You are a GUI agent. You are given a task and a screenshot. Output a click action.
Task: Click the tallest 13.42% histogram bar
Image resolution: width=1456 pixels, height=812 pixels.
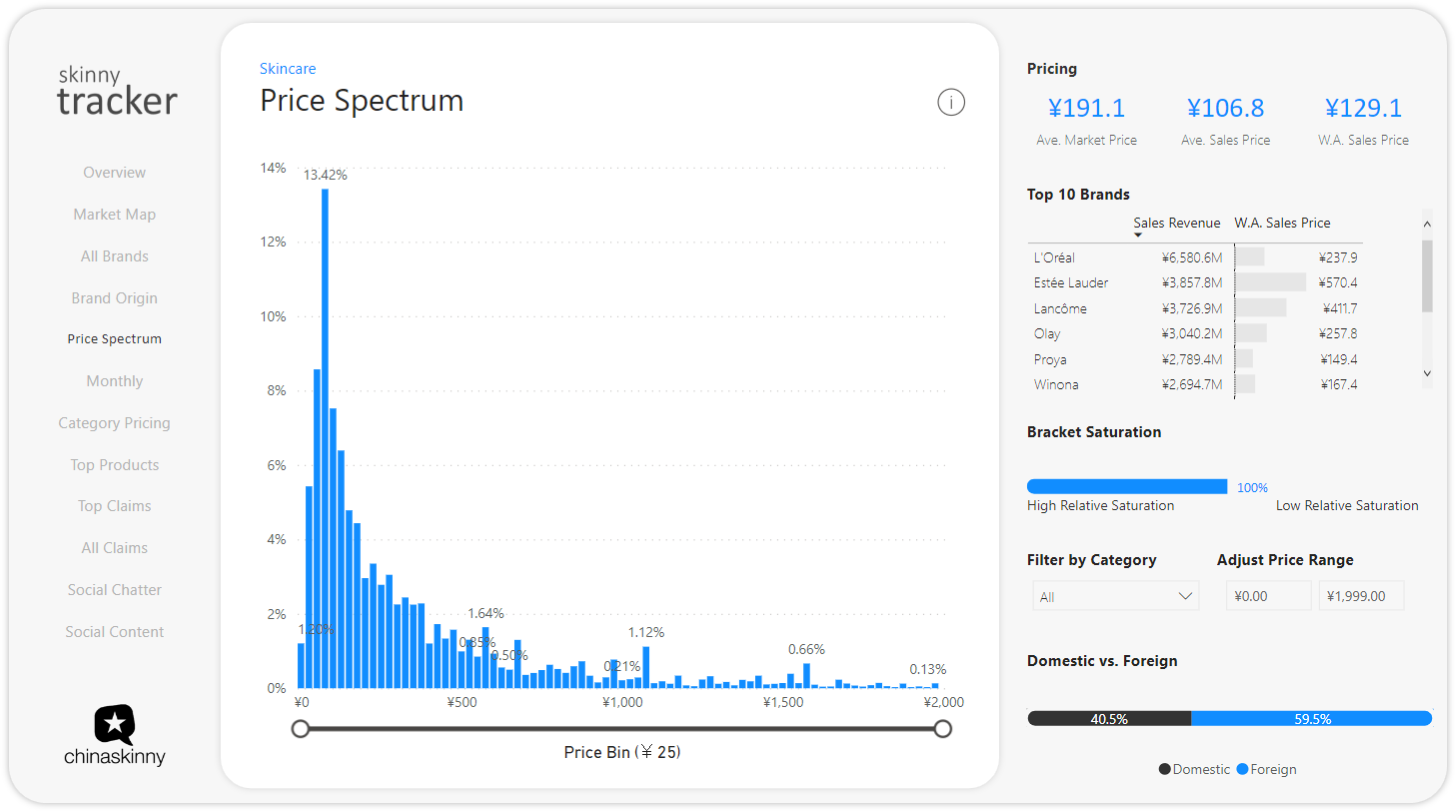click(x=325, y=438)
